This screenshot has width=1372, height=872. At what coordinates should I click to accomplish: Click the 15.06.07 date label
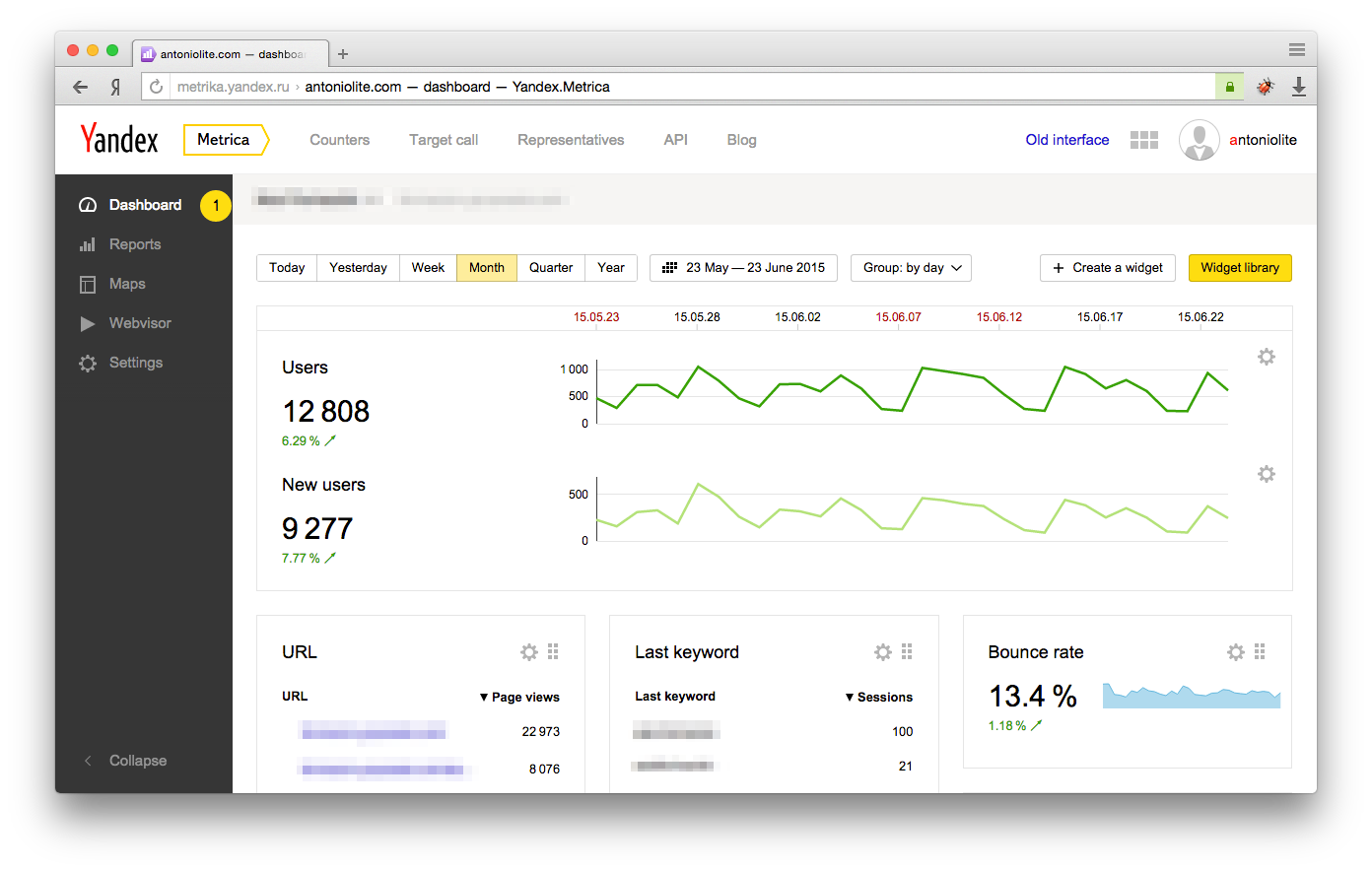coord(899,317)
